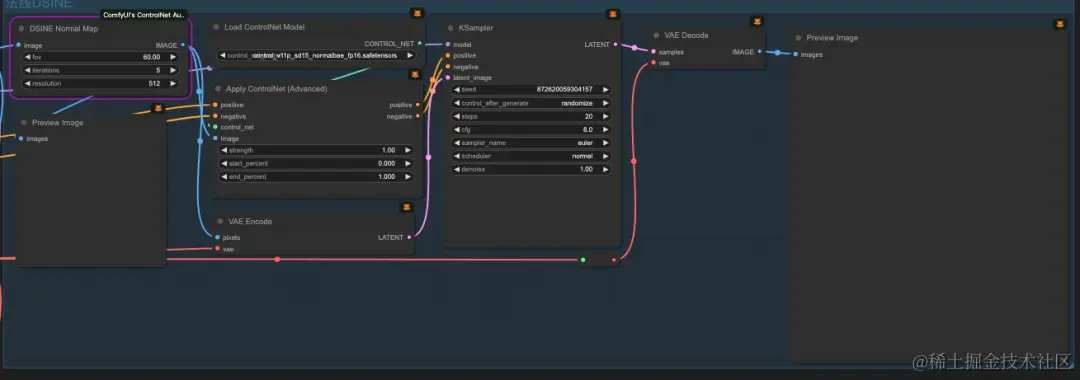Increase fov with its right arrow
The image size is (1080, 380).
pos(172,56)
